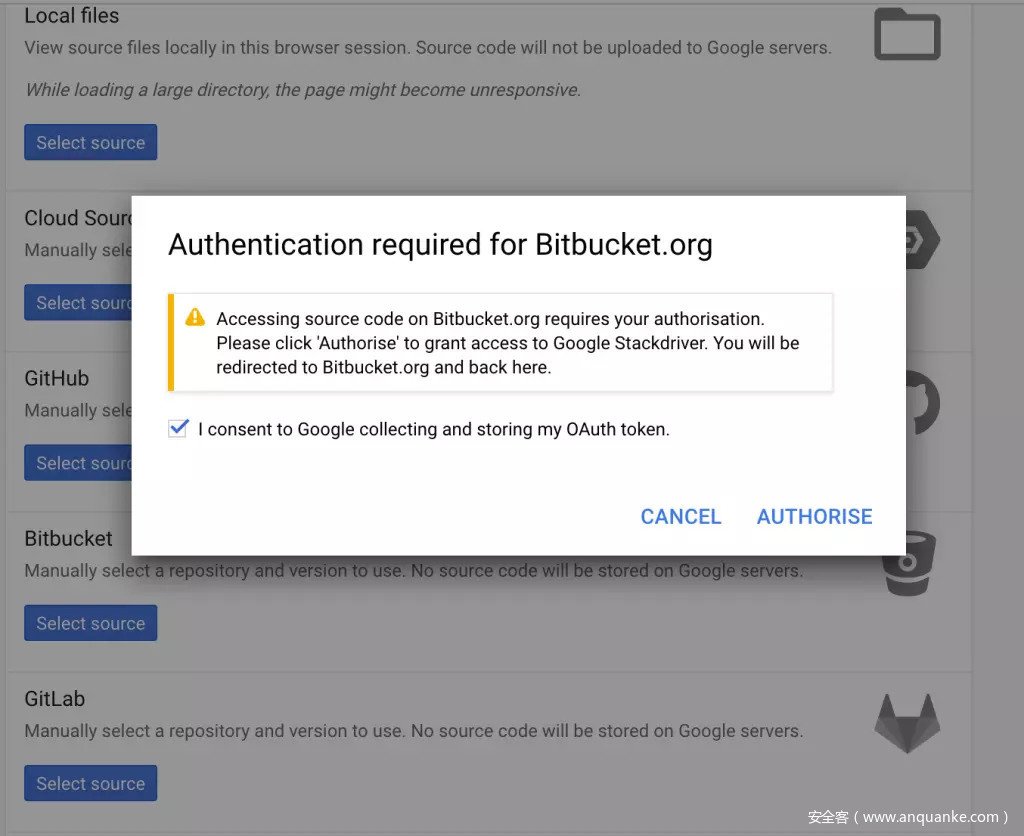Select source under Cloud Source section

(80, 303)
